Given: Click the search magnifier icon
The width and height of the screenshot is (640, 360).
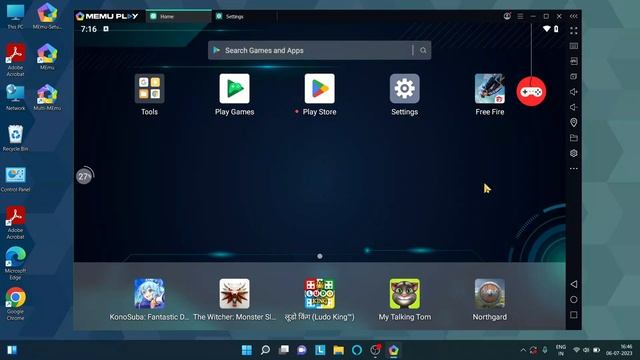Looking at the screenshot, I should (x=423, y=50).
